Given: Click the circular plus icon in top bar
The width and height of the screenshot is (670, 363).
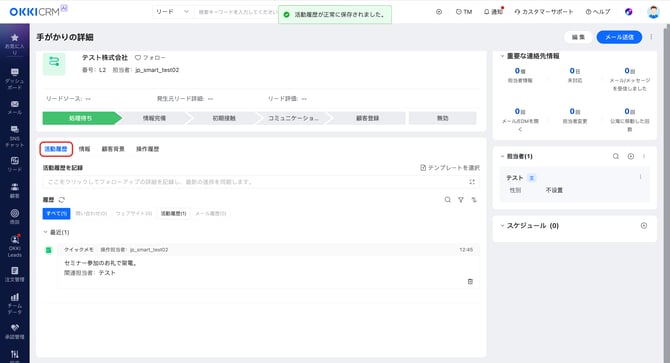Looking at the screenshot, I should point(439,12).
